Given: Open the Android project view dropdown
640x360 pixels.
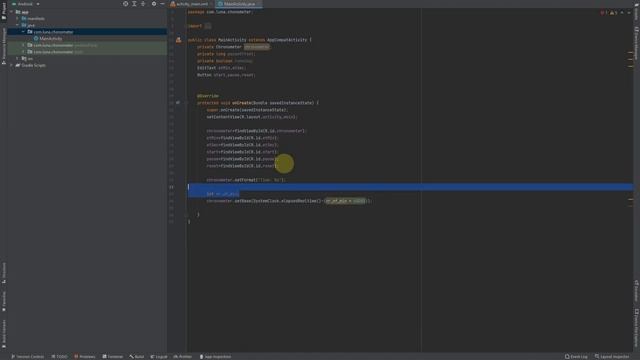Looking at the screenshot, I should tap(26, 4).
